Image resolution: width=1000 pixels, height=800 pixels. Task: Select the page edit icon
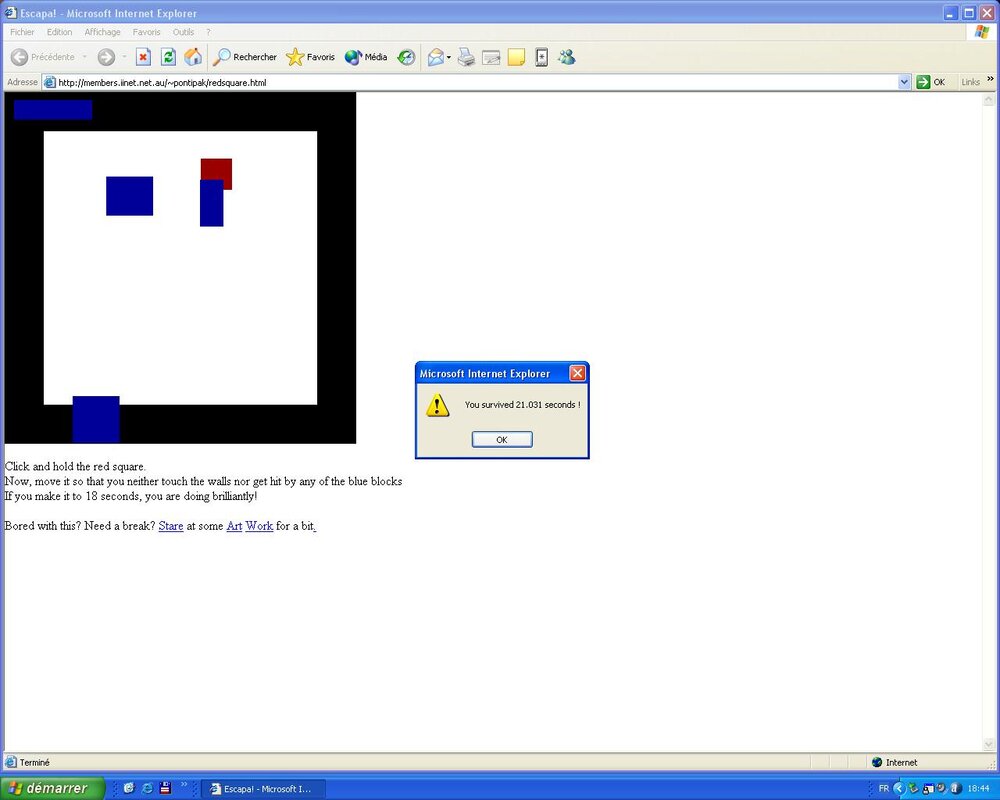pyautogui.click(x=492, y=57)
